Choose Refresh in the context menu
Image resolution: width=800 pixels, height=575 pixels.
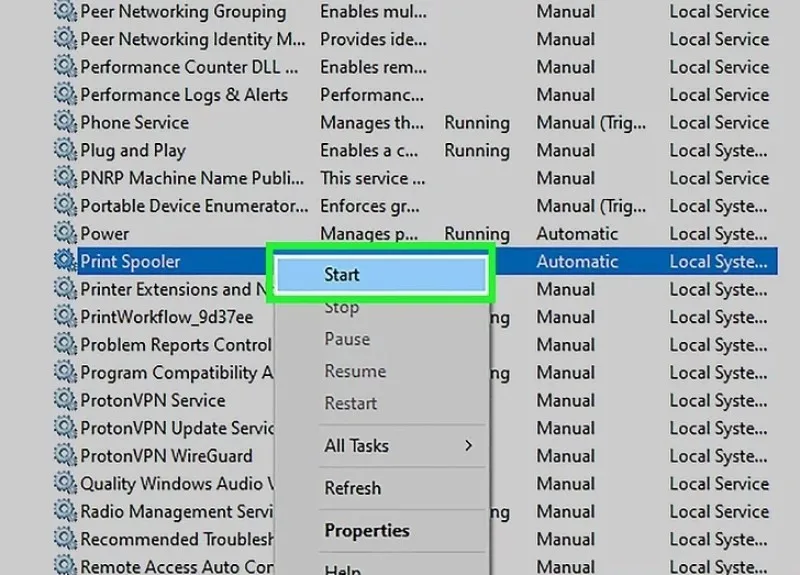click(x=353, y=488)
